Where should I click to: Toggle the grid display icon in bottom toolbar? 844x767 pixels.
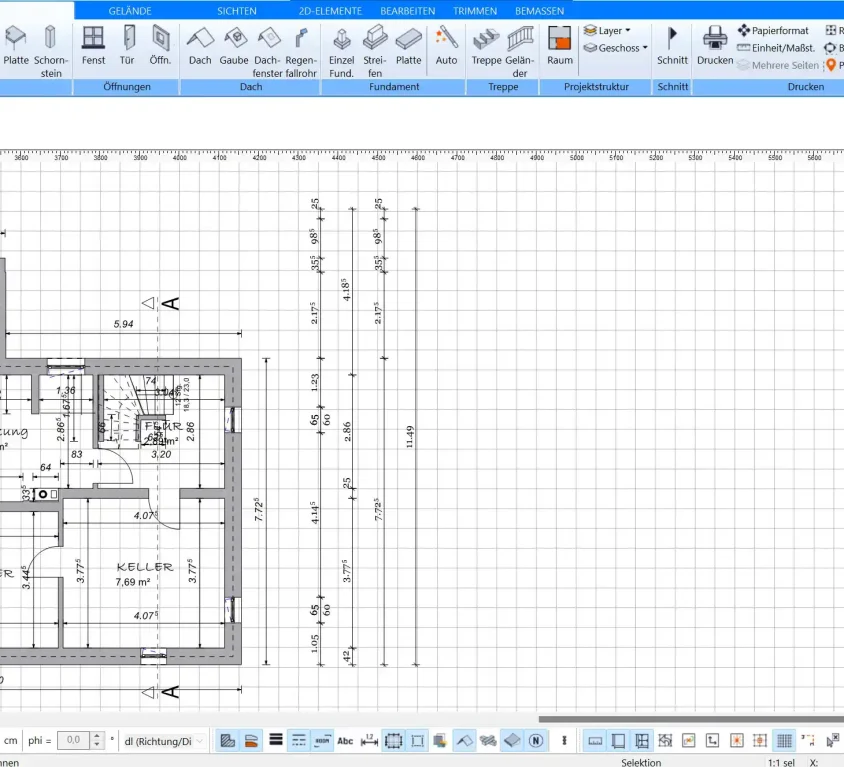pyautogui.click(x=784, y=741)
